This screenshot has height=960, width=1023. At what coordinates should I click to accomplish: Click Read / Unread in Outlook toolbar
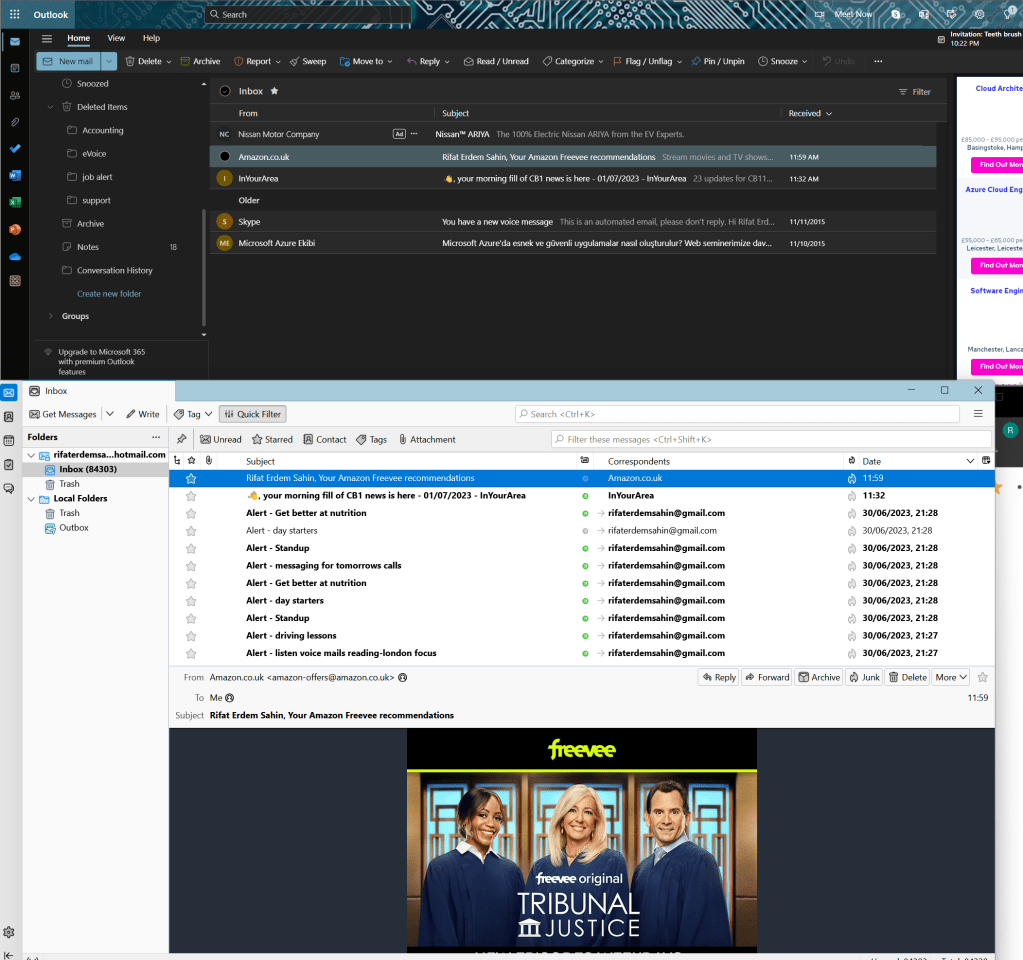[496, 61]
